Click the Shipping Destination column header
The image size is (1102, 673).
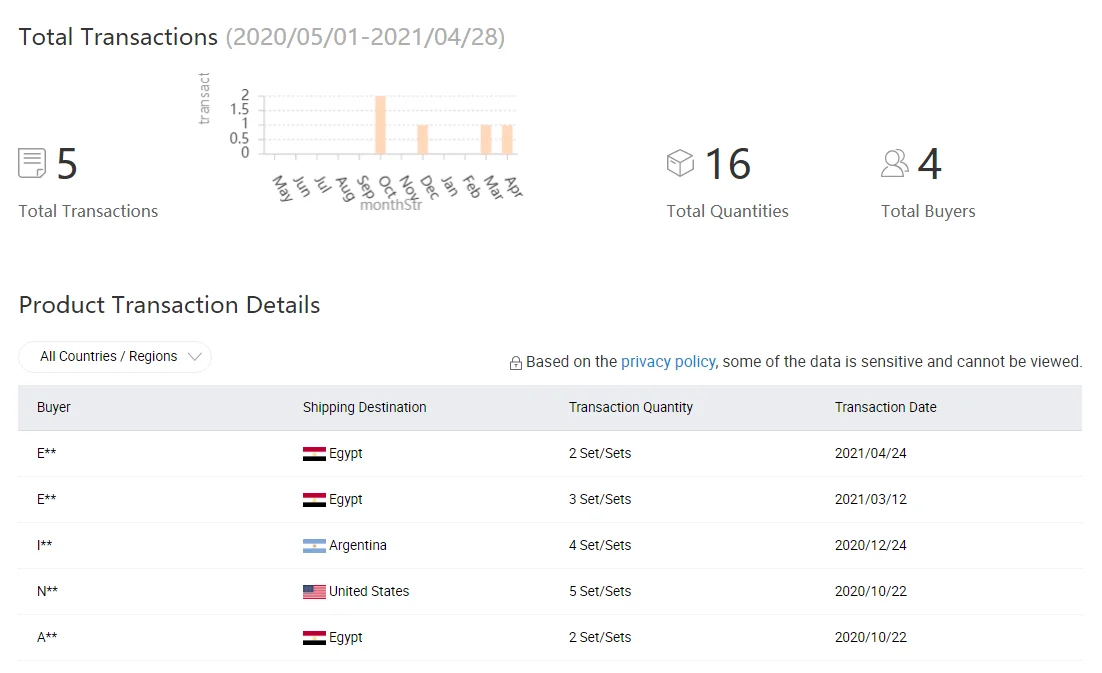point(364,407)
